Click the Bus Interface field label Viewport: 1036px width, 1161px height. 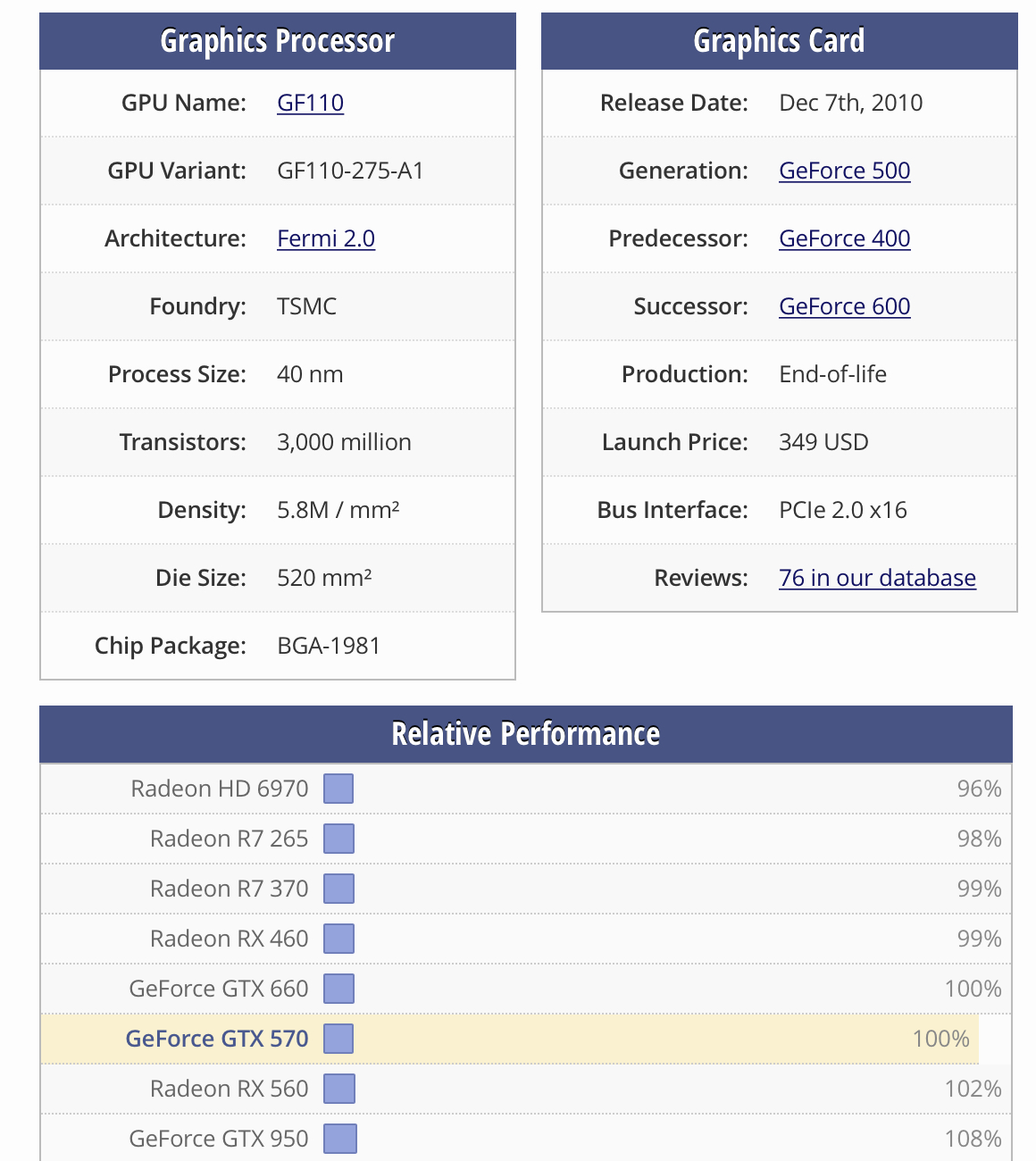coord(673,510)
